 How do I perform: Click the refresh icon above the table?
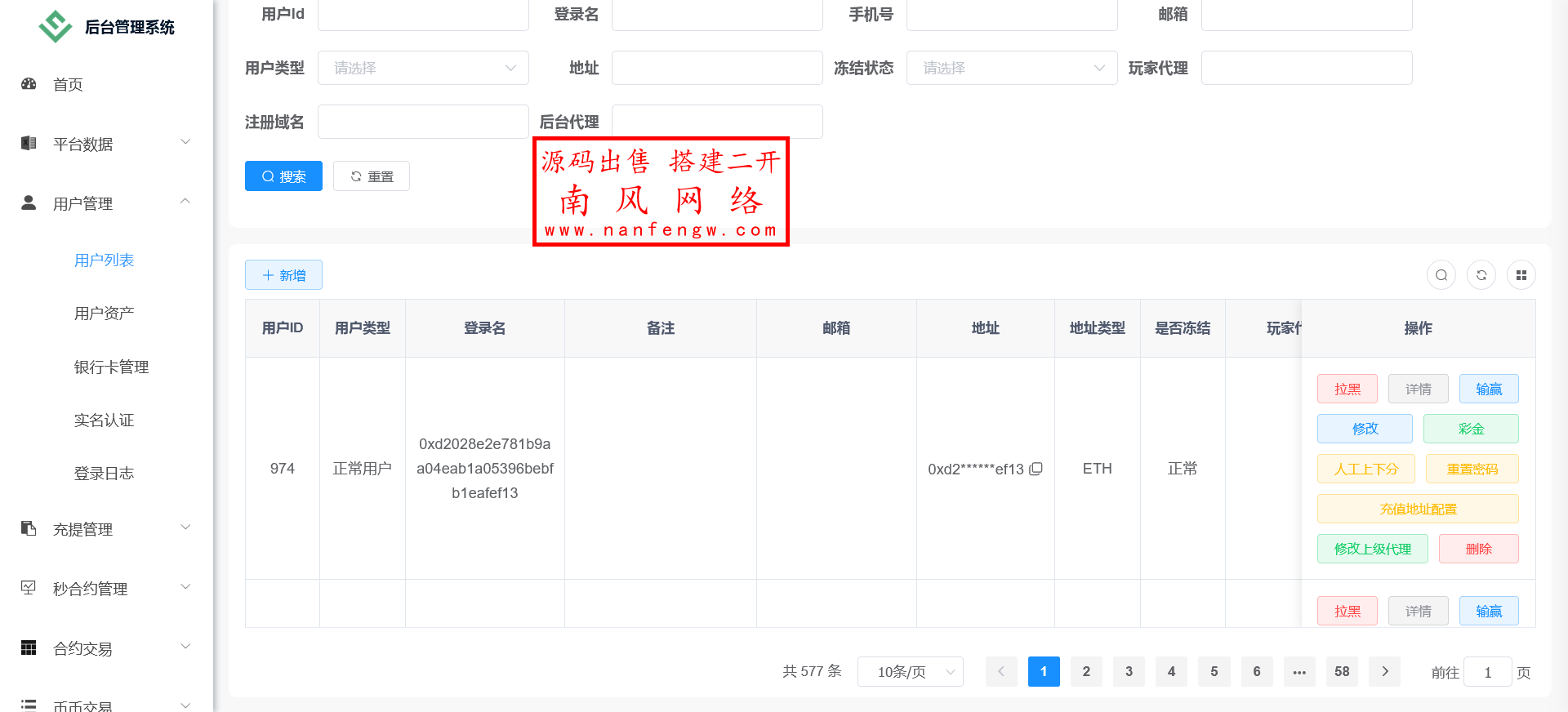(x=1481, y=275)
